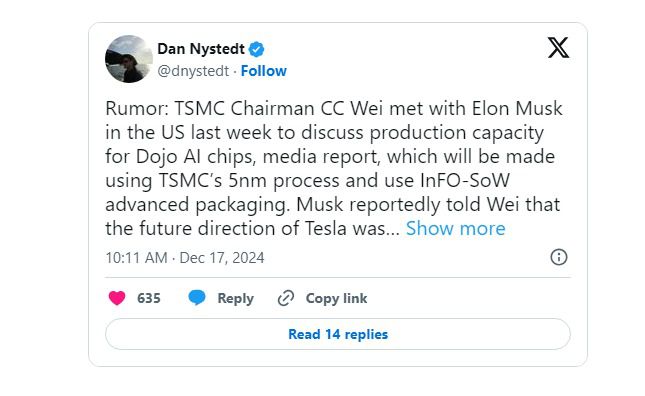Expand the tweet with Show more
This screenshot has width=645, height=396.
tap(455, 228)
